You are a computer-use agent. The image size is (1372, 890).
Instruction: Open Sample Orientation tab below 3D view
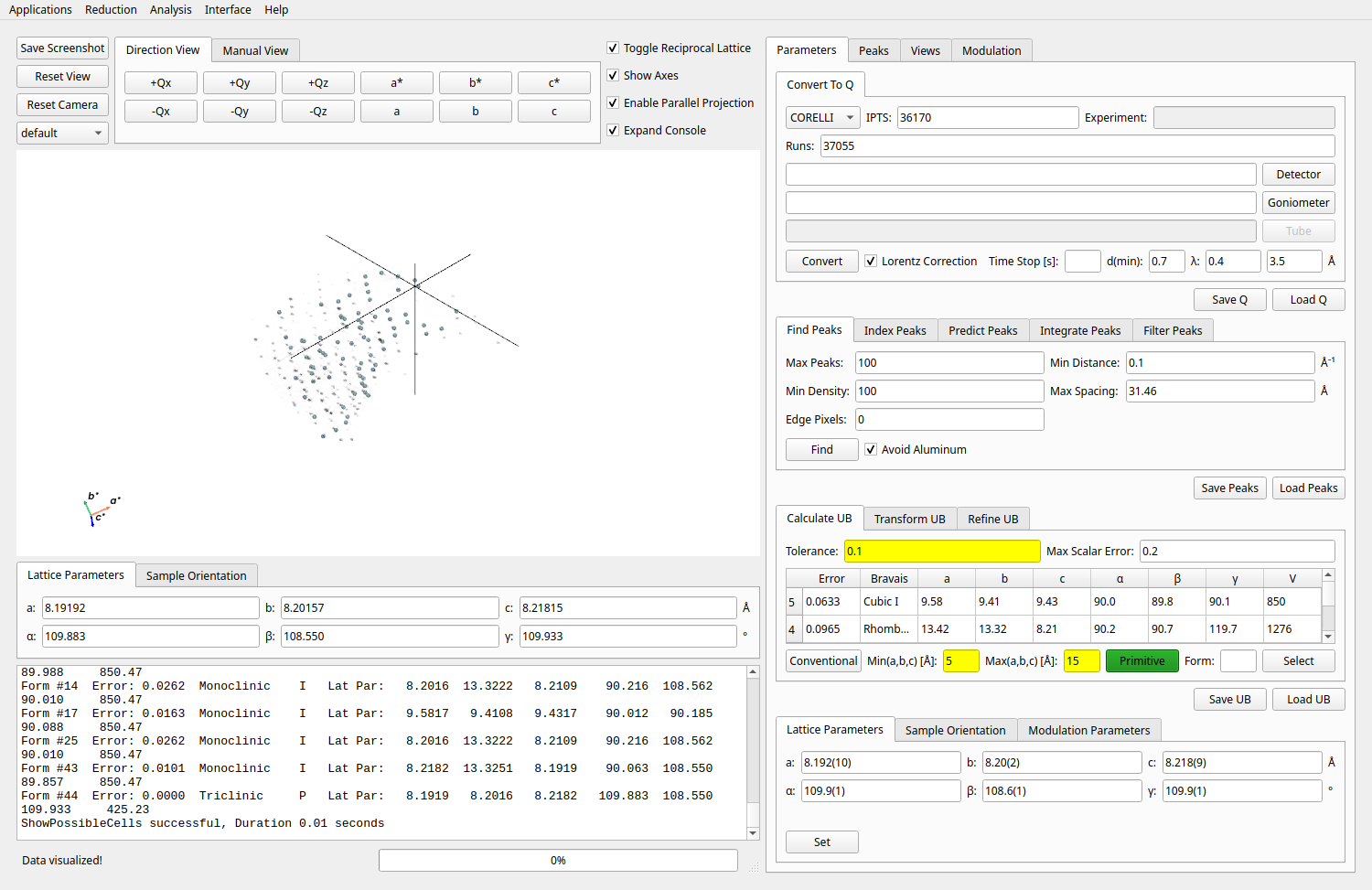pyautogui.click(x=197, y=575)
